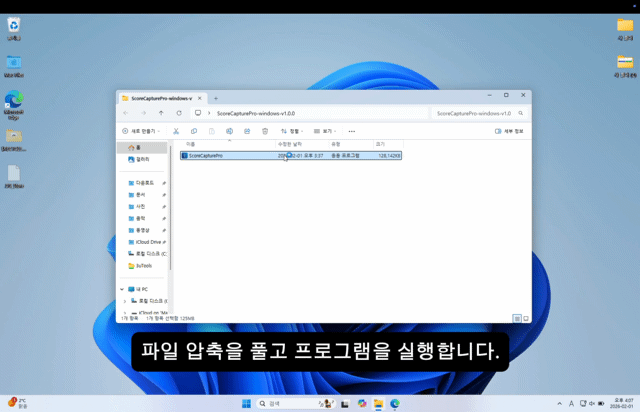
Task: Switch to details view in status bar
Action: (517, 318)
